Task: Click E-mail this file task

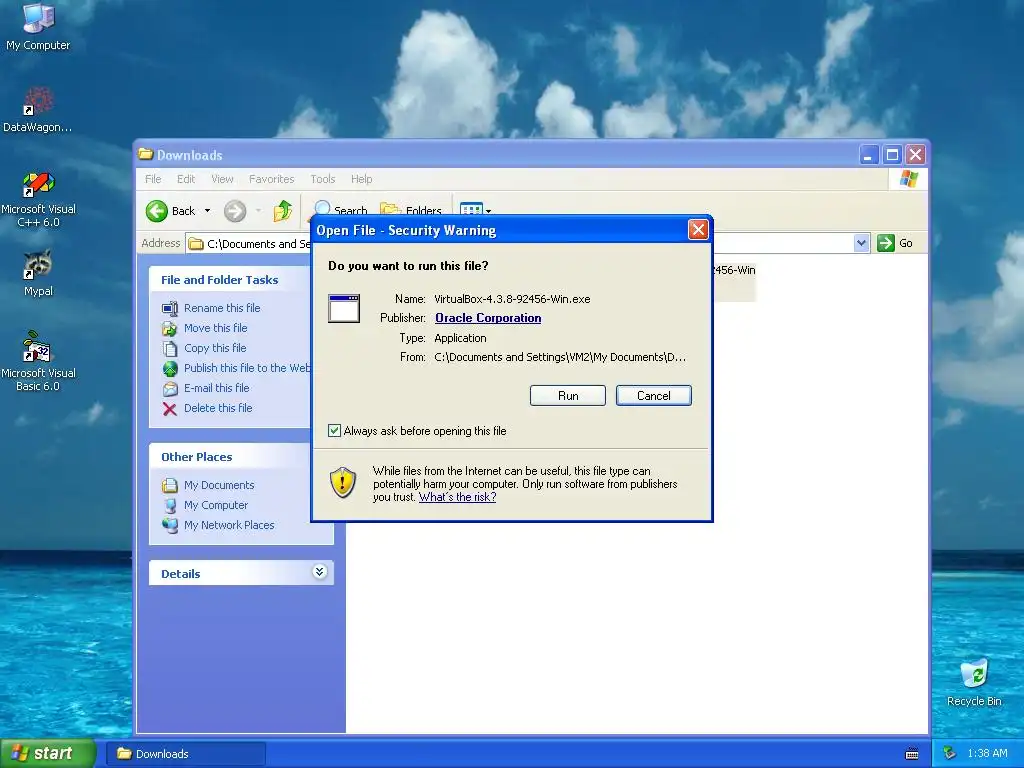Action: pyautogui.click(x=217, y=388)
